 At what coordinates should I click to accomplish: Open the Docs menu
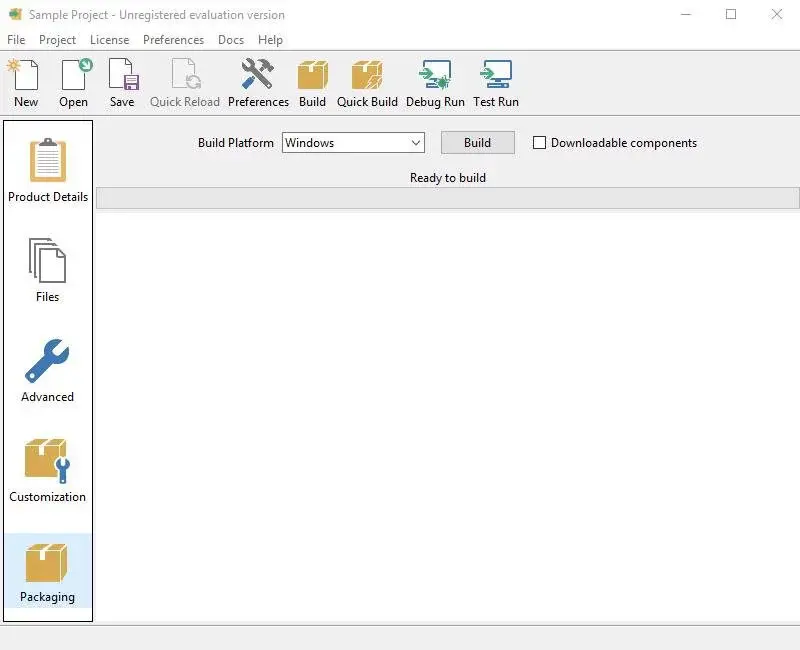point(231,40)
